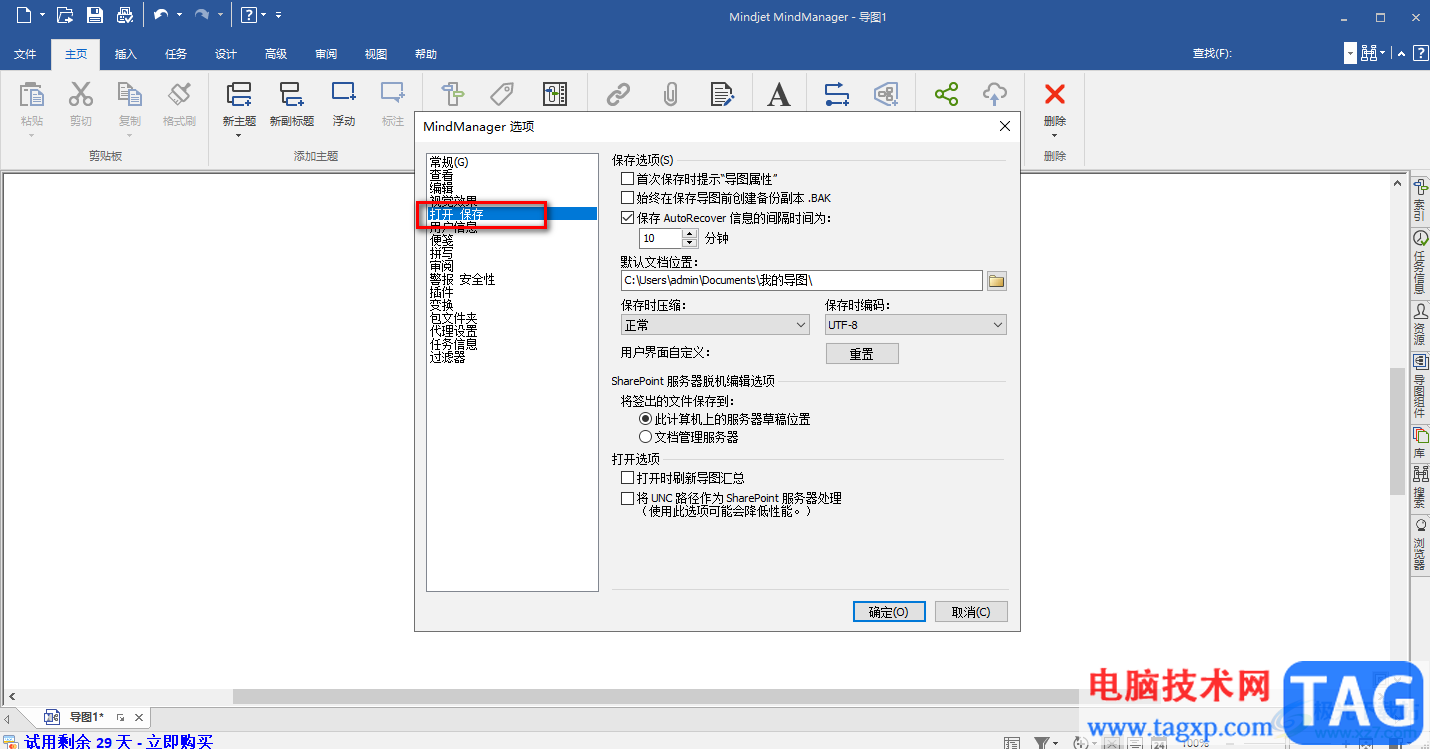1430x749 pixels.
Task: Increase the AutoRecover minutes with up stepper
Action: point(689,234)
